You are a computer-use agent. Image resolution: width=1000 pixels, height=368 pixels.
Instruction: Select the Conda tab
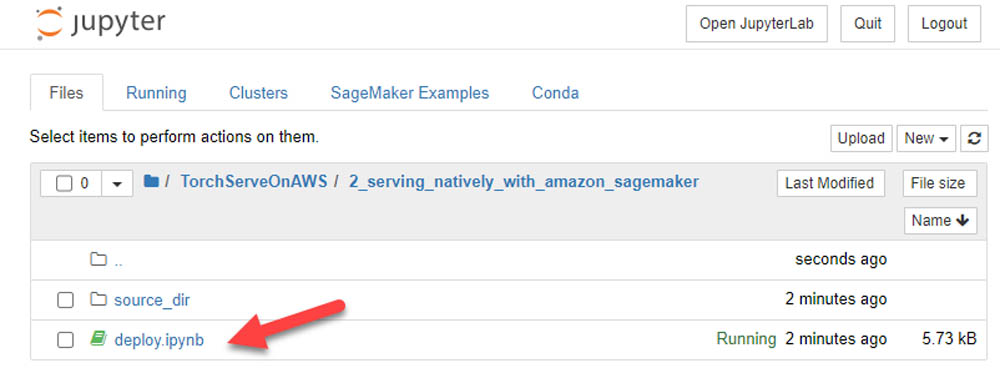[x=555, y=93]
